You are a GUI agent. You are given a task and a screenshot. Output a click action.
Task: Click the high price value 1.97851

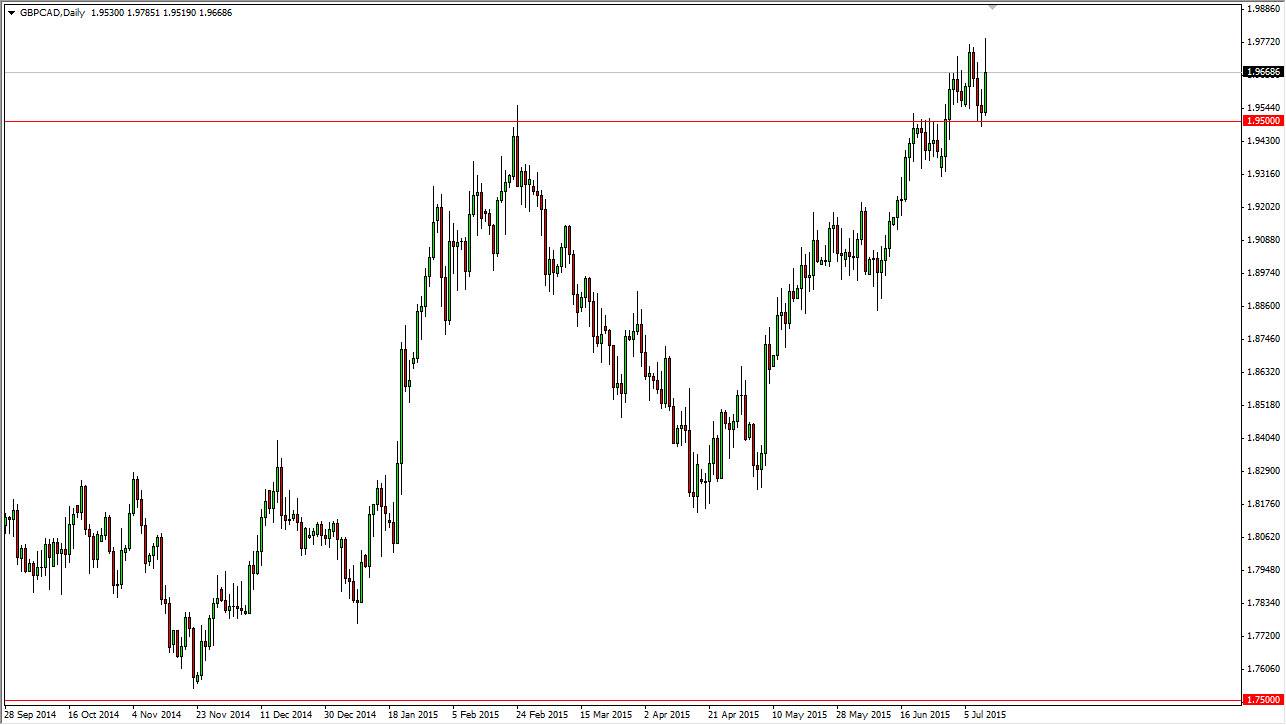coord(143,13)
